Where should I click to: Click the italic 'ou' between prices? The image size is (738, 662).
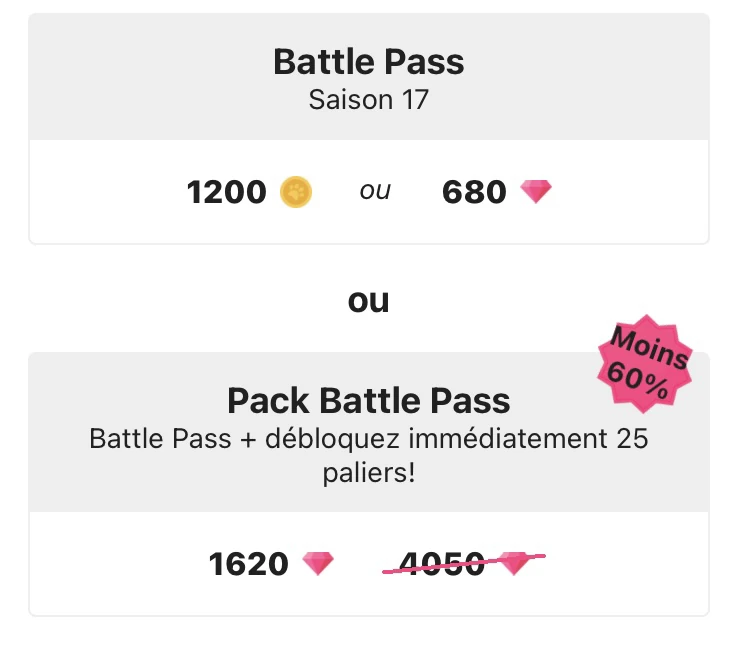tap(375, 191)
